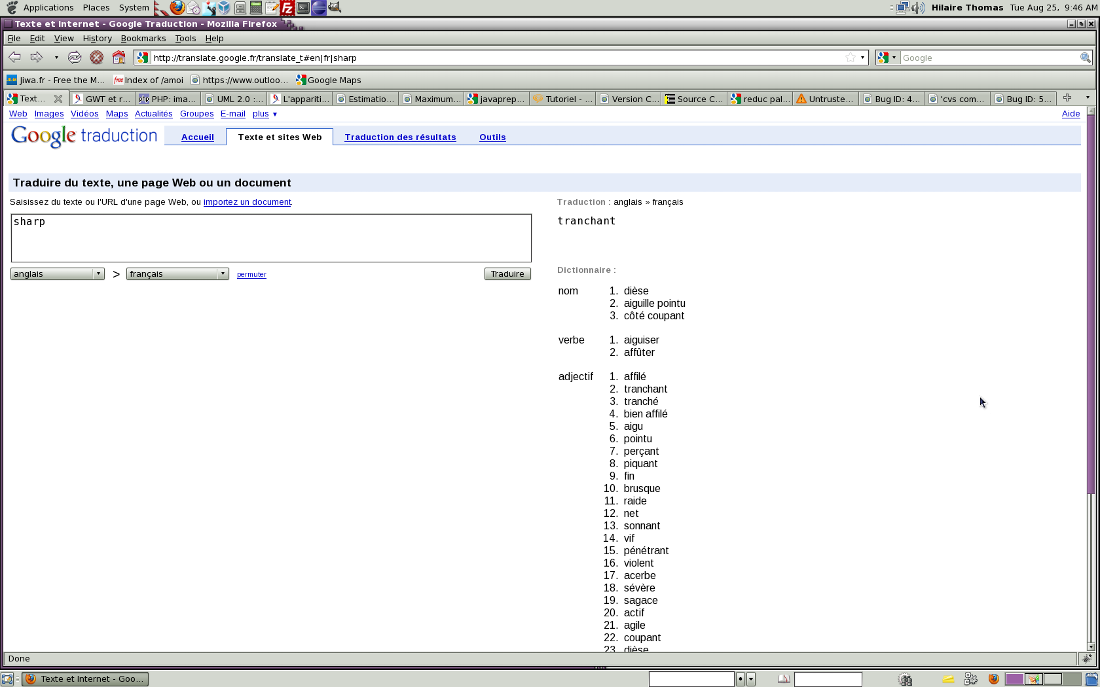This screenshot has height=687, width=1100.
Task: Launch the Eclipse blue globe icon
Action: [318, 8]
